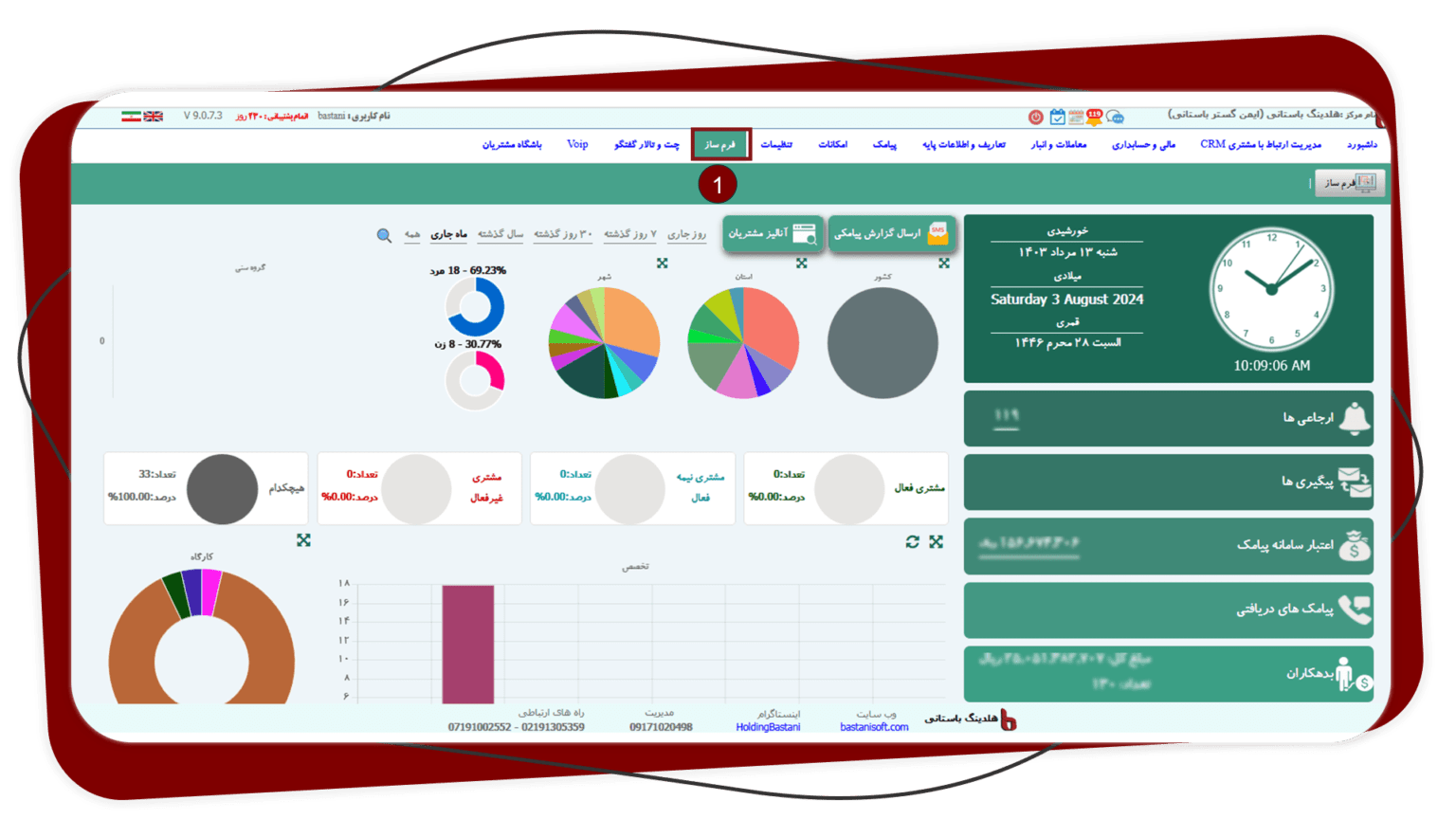
Task: Click the هیچکدام status card
Action: (206, 488)
